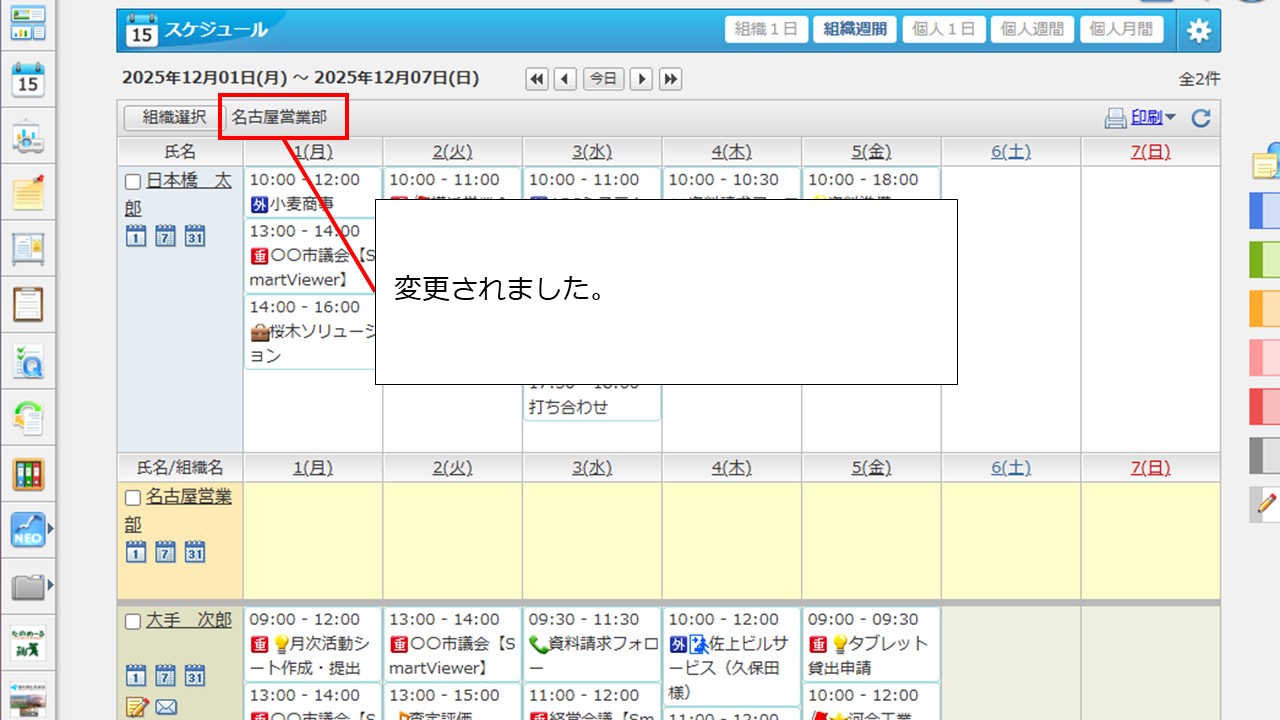
Task: Select the checkbox for 大手 次郎
Action: coord(133,622)
